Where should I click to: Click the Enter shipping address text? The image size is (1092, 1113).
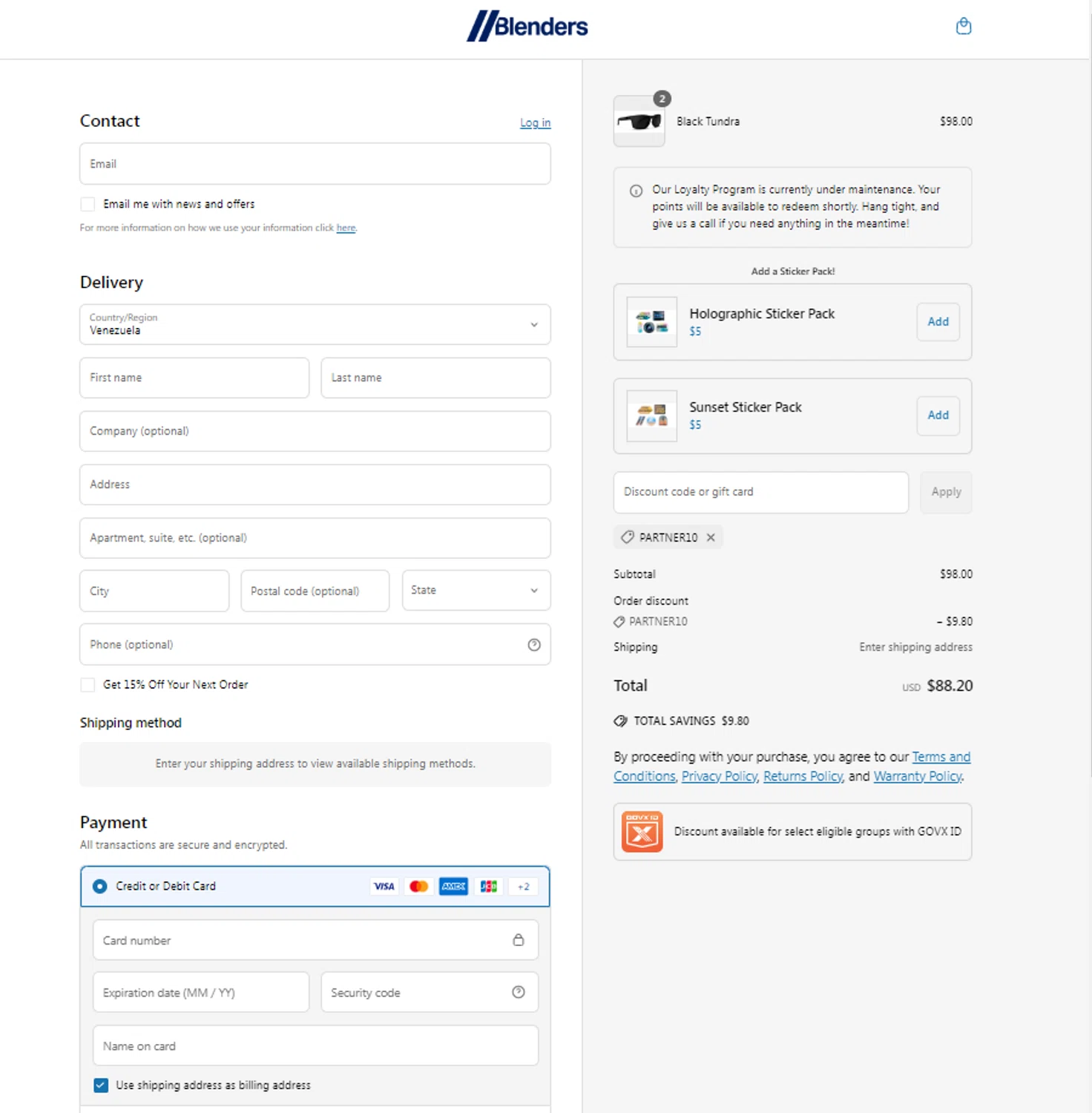pos(915,647)
